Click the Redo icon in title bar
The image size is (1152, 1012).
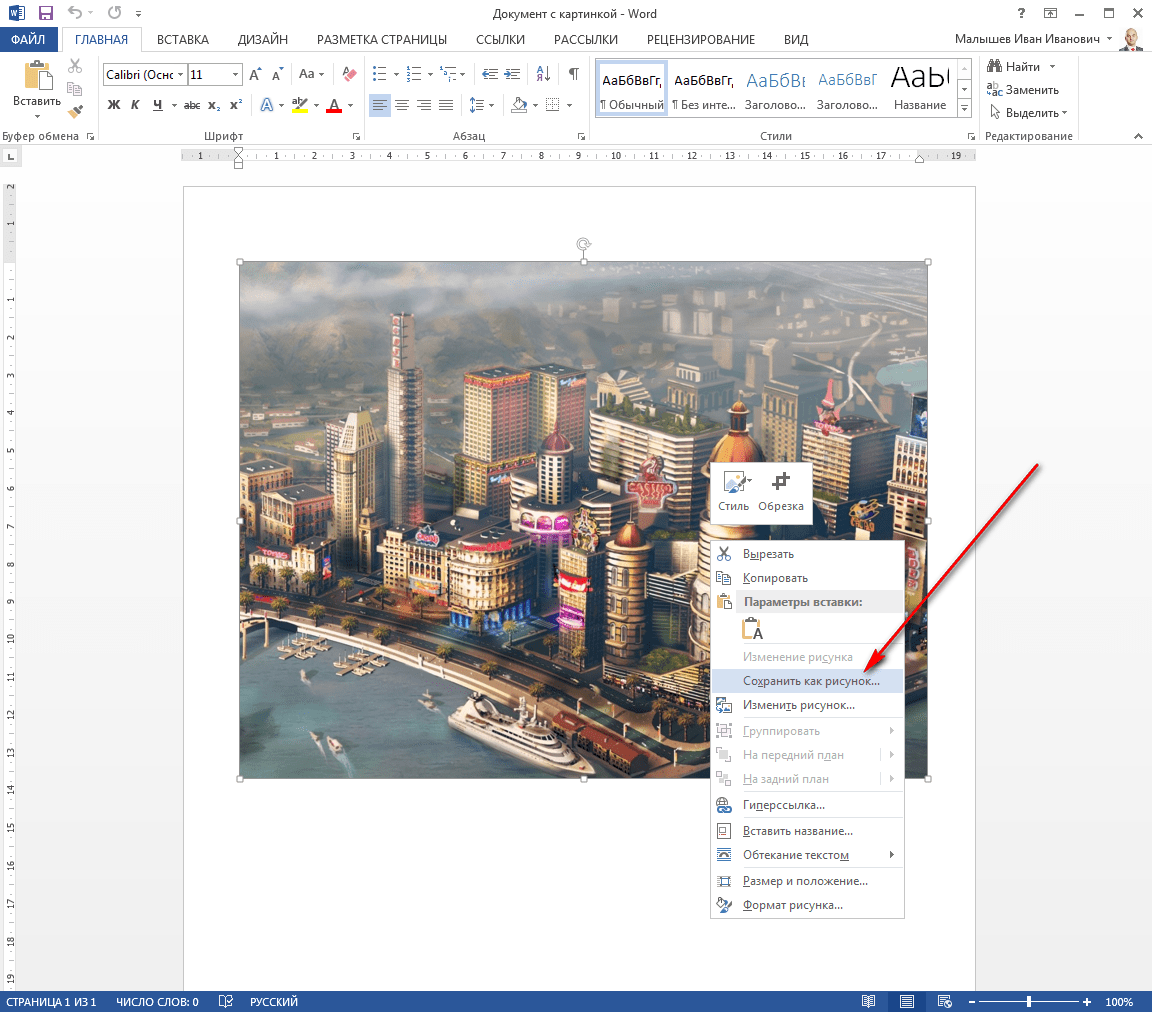[x=115, y=12]
